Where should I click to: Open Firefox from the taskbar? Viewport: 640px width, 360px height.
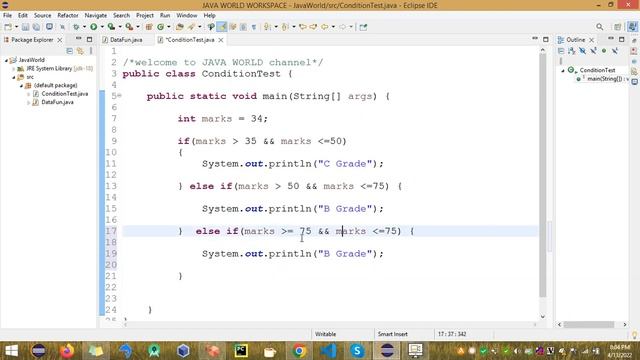pos(67,351)
